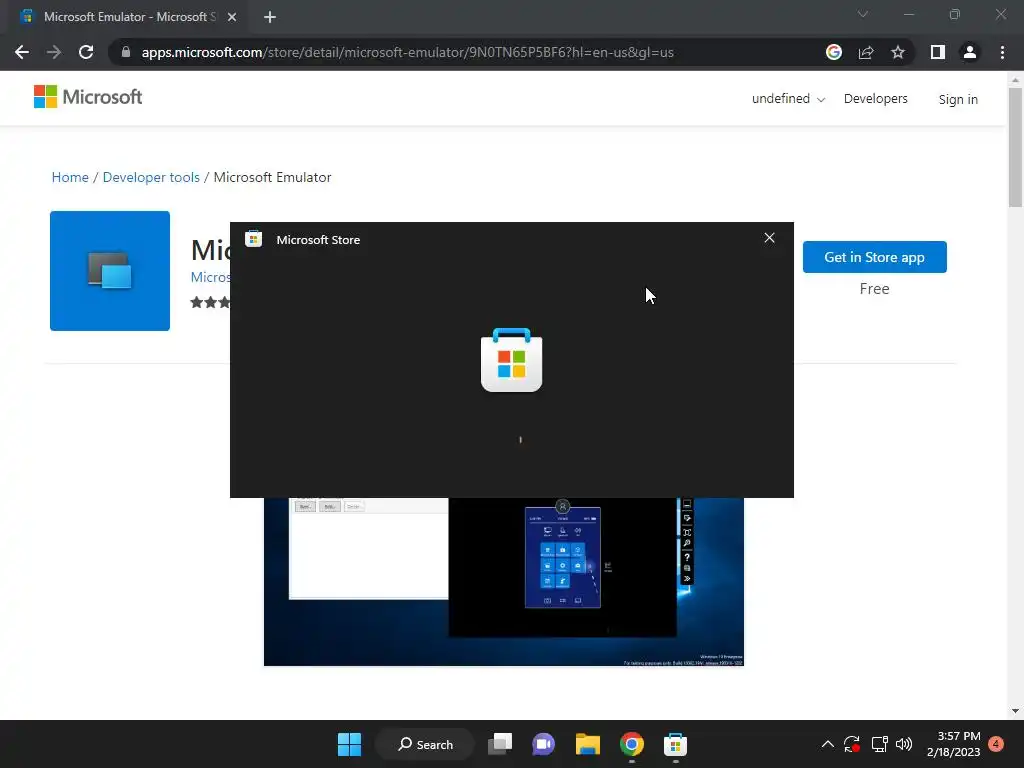1024x768 pixels.
Task: Open File Explorer from taskbar
Action: 588,744
